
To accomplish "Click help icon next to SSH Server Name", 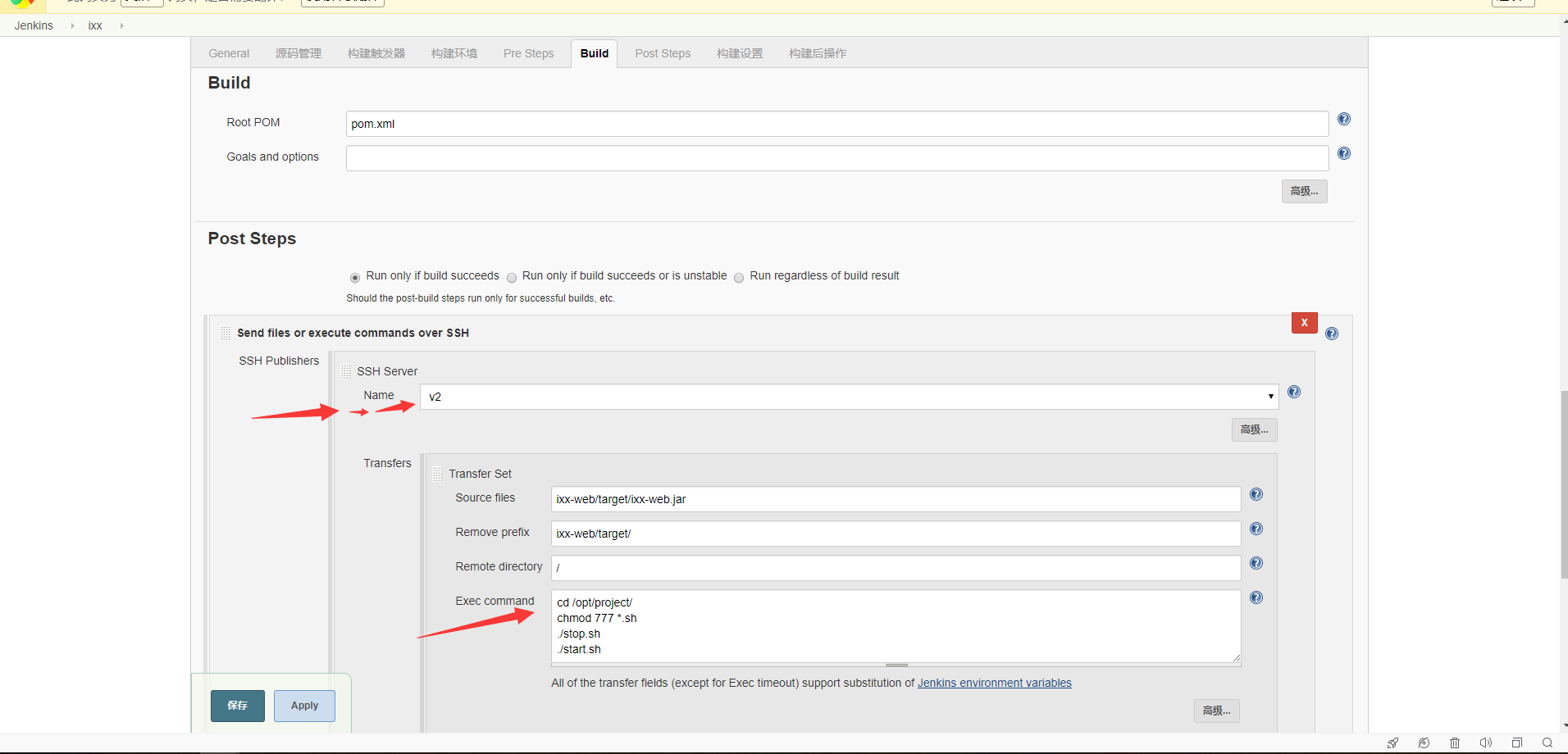I will [1293, 393].
